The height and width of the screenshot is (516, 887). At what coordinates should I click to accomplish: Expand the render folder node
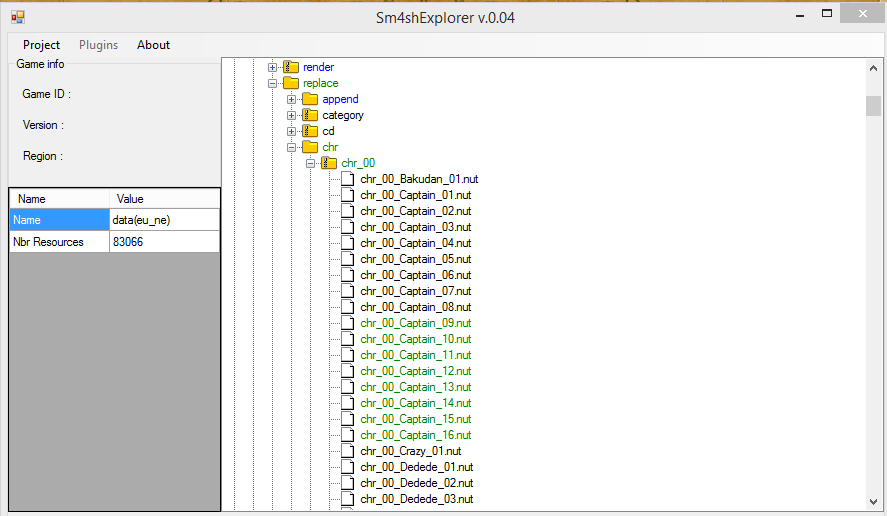(272, 67)
